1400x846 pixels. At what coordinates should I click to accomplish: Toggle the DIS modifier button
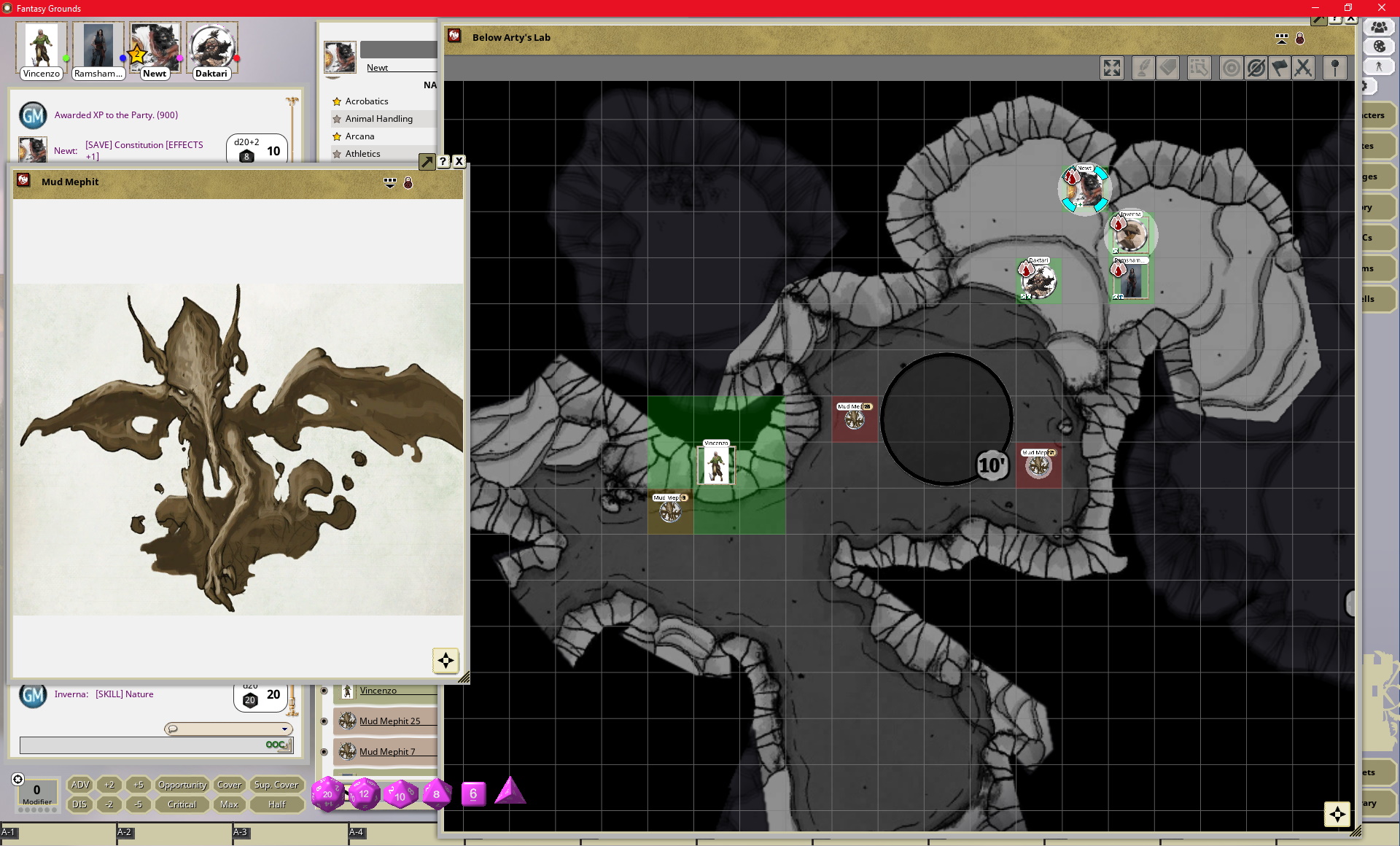click(80, 804)
